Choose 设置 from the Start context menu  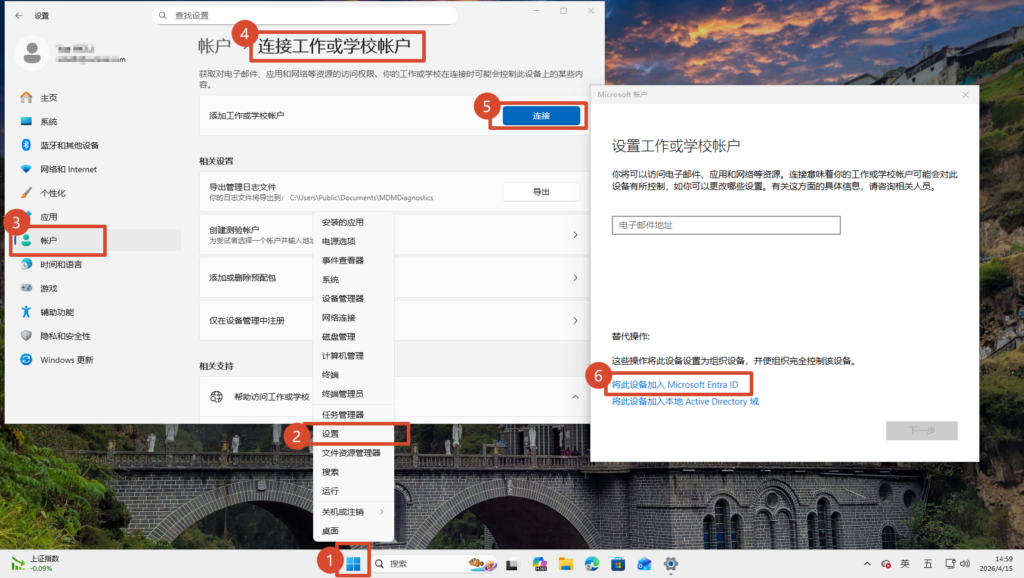pos(331,434)
